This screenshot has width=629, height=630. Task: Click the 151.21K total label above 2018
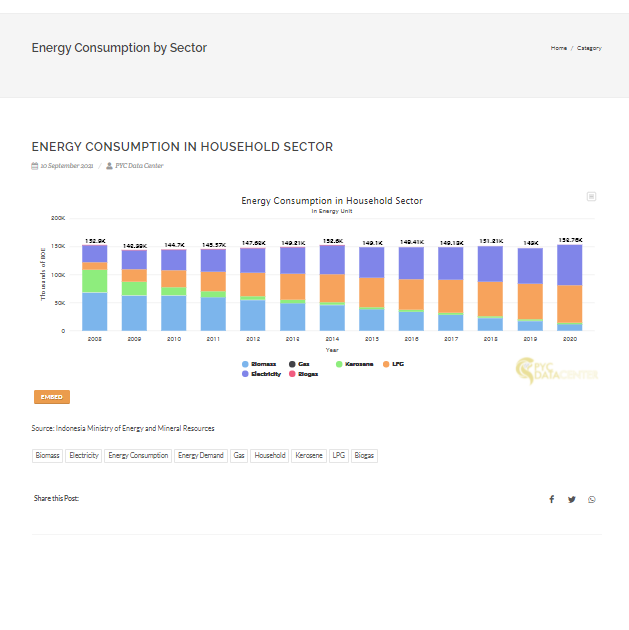coord(491,241)
